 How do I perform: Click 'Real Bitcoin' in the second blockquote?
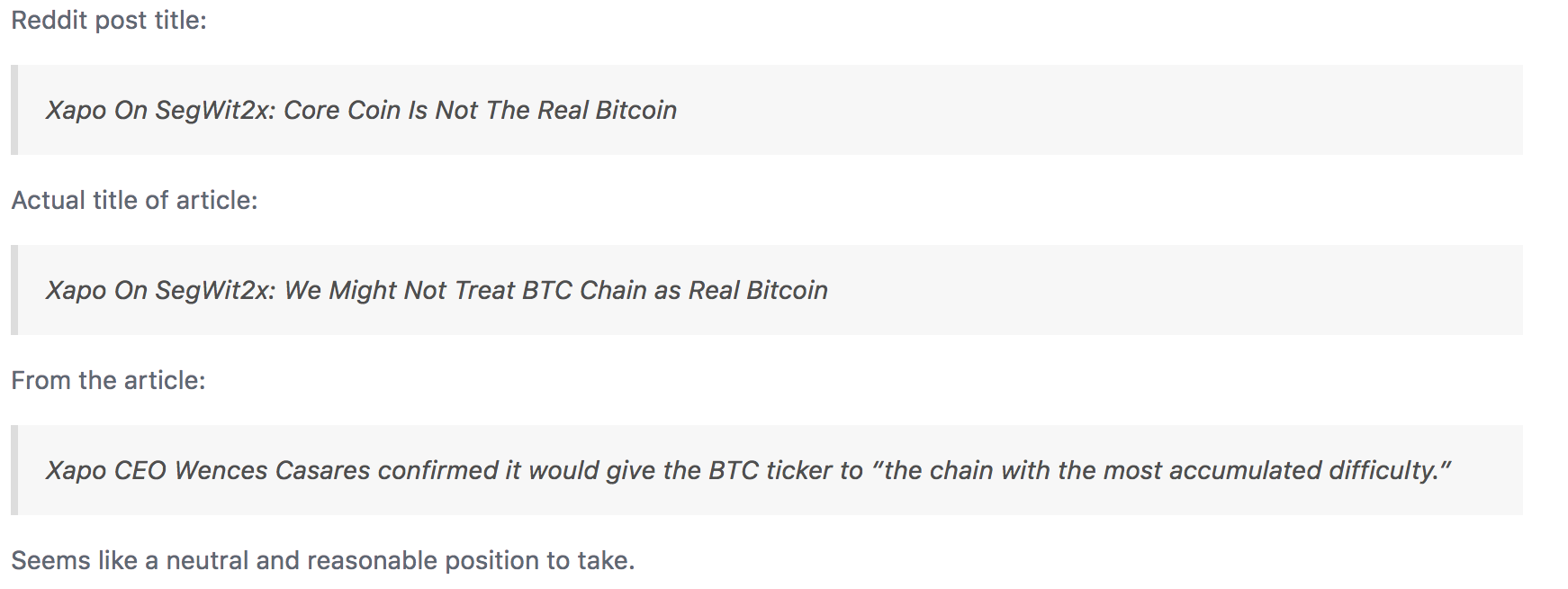pyautogui.click(x=758, y=290)
